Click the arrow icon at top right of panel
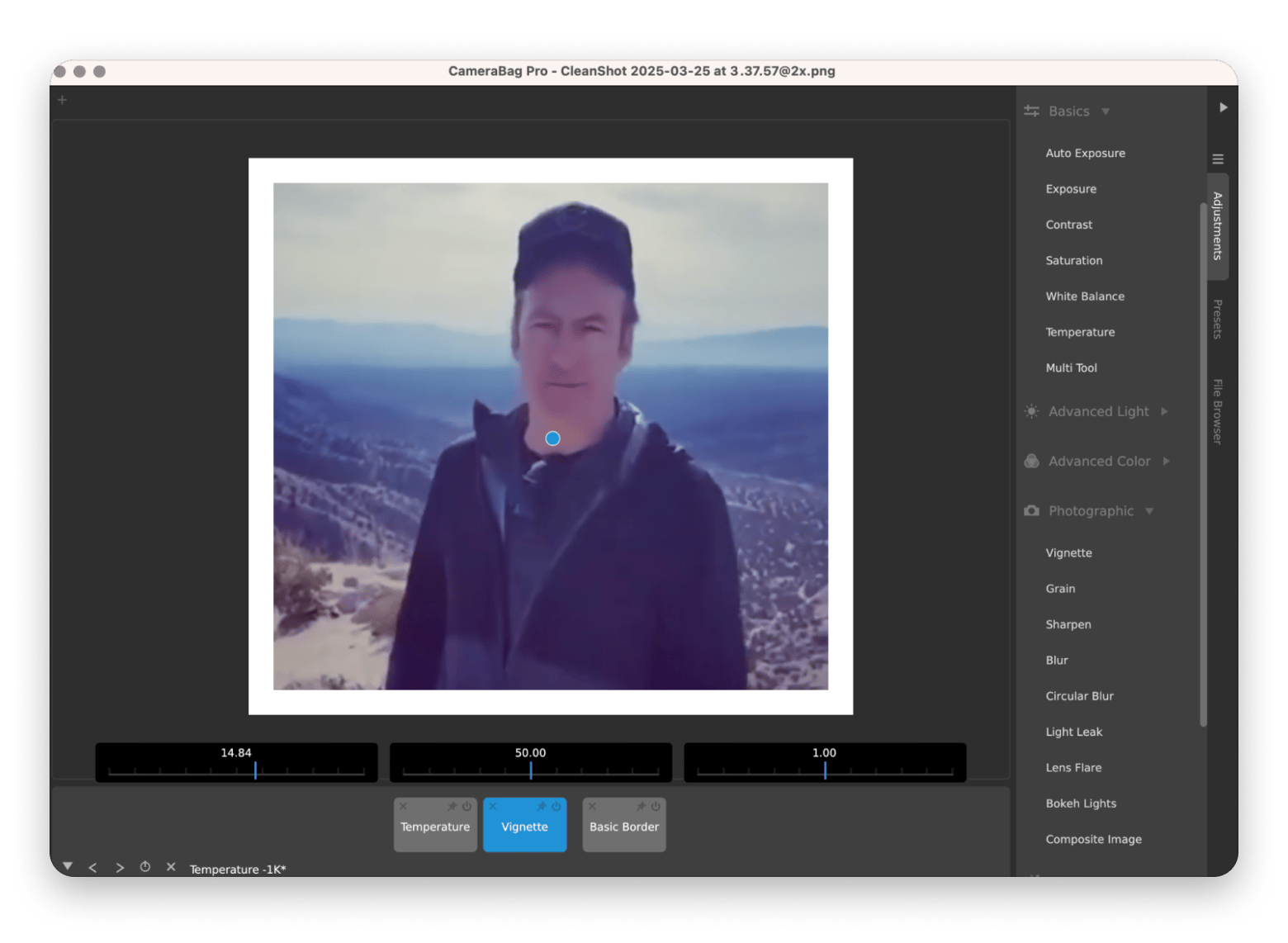 [1224, 107]
